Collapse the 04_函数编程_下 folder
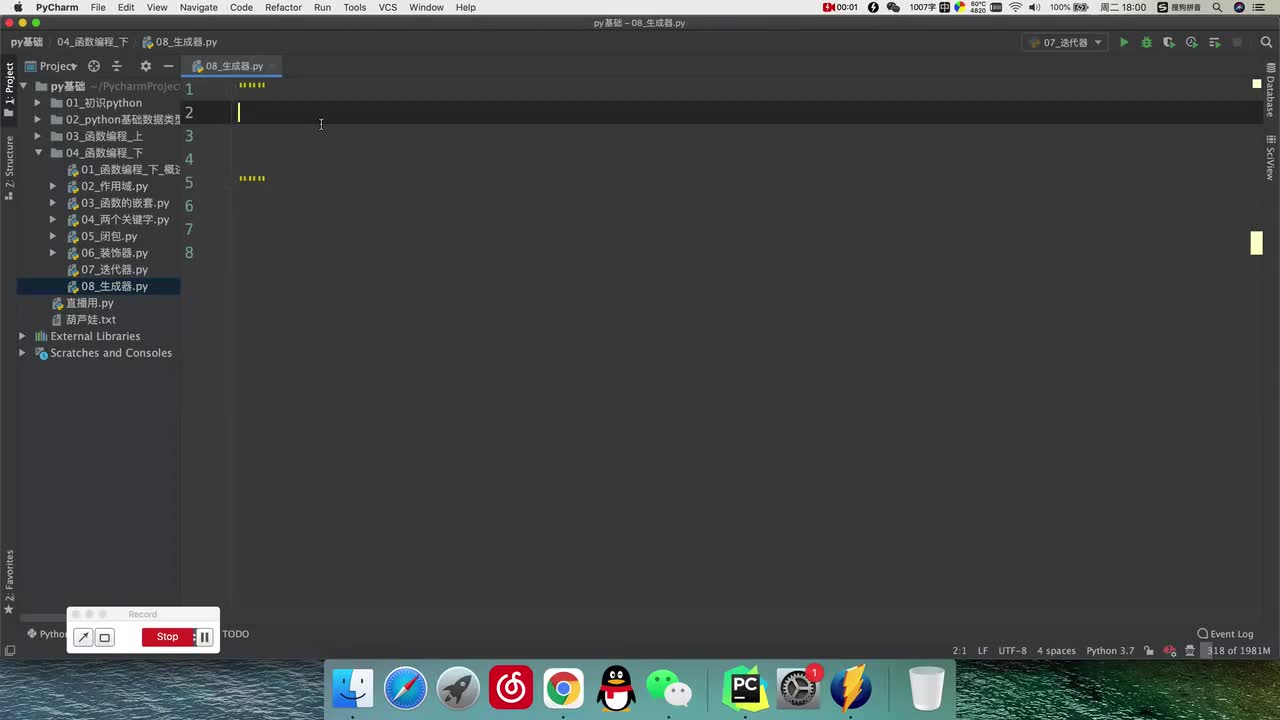1280x720 pixels. point(38,153)
